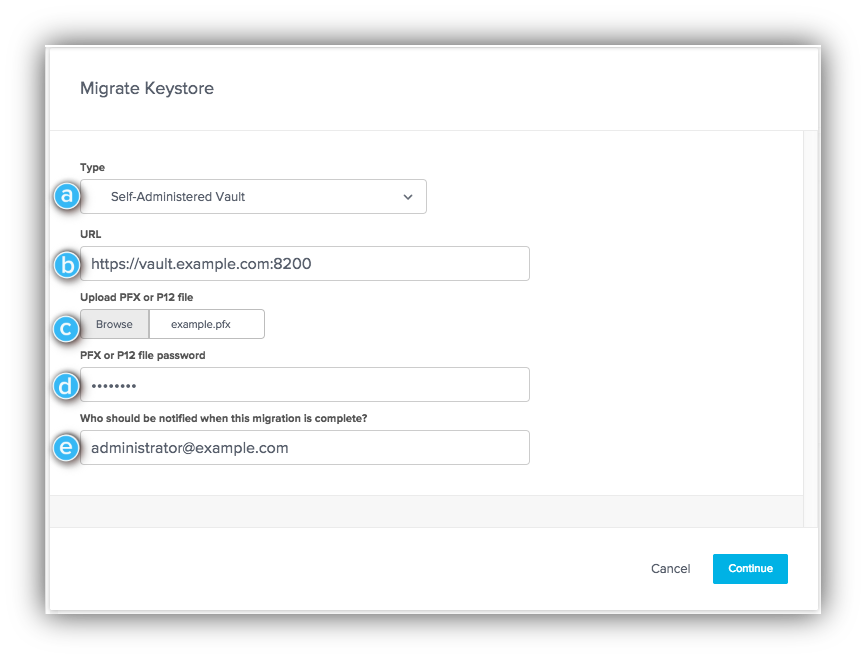The width and height of the screenshot is (866, 659).
Task: Click 'Who should be notified' label text
Action: pos(223,418)
